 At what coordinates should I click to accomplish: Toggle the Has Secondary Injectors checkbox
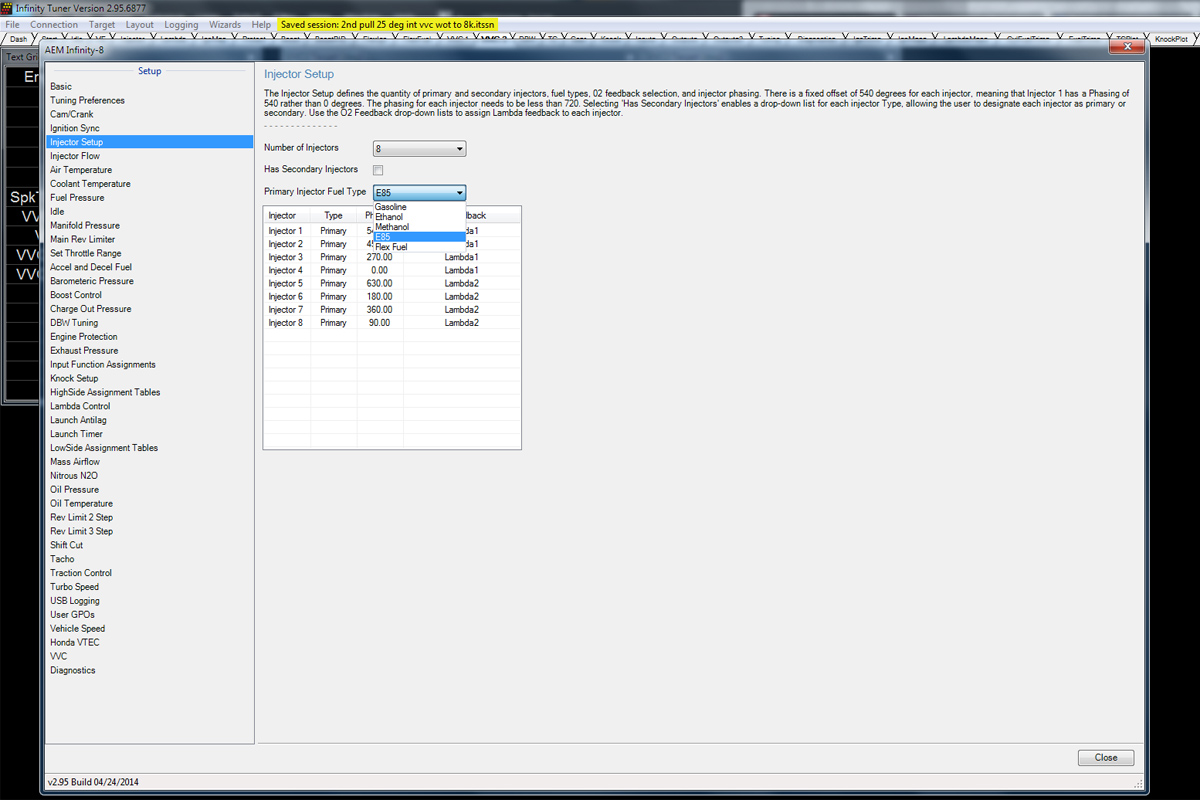point(378,171)
